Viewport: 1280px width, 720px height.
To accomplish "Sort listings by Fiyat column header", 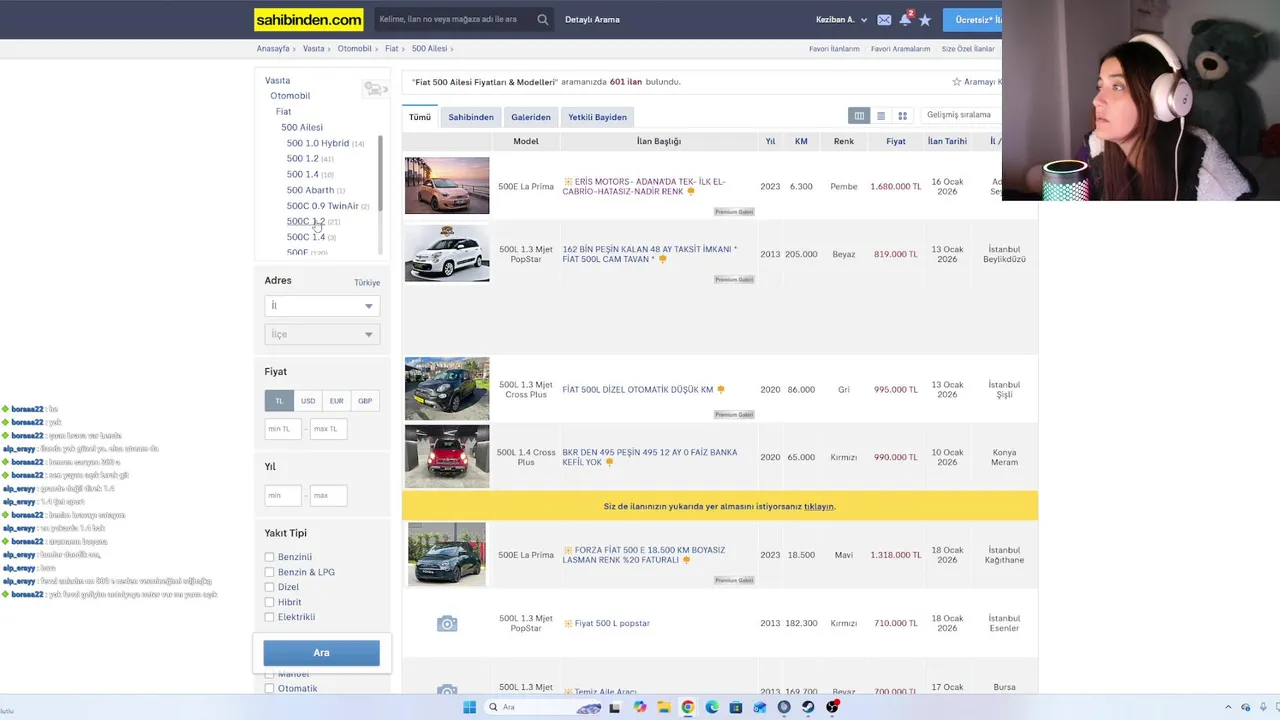I will (x=895, y=141).
